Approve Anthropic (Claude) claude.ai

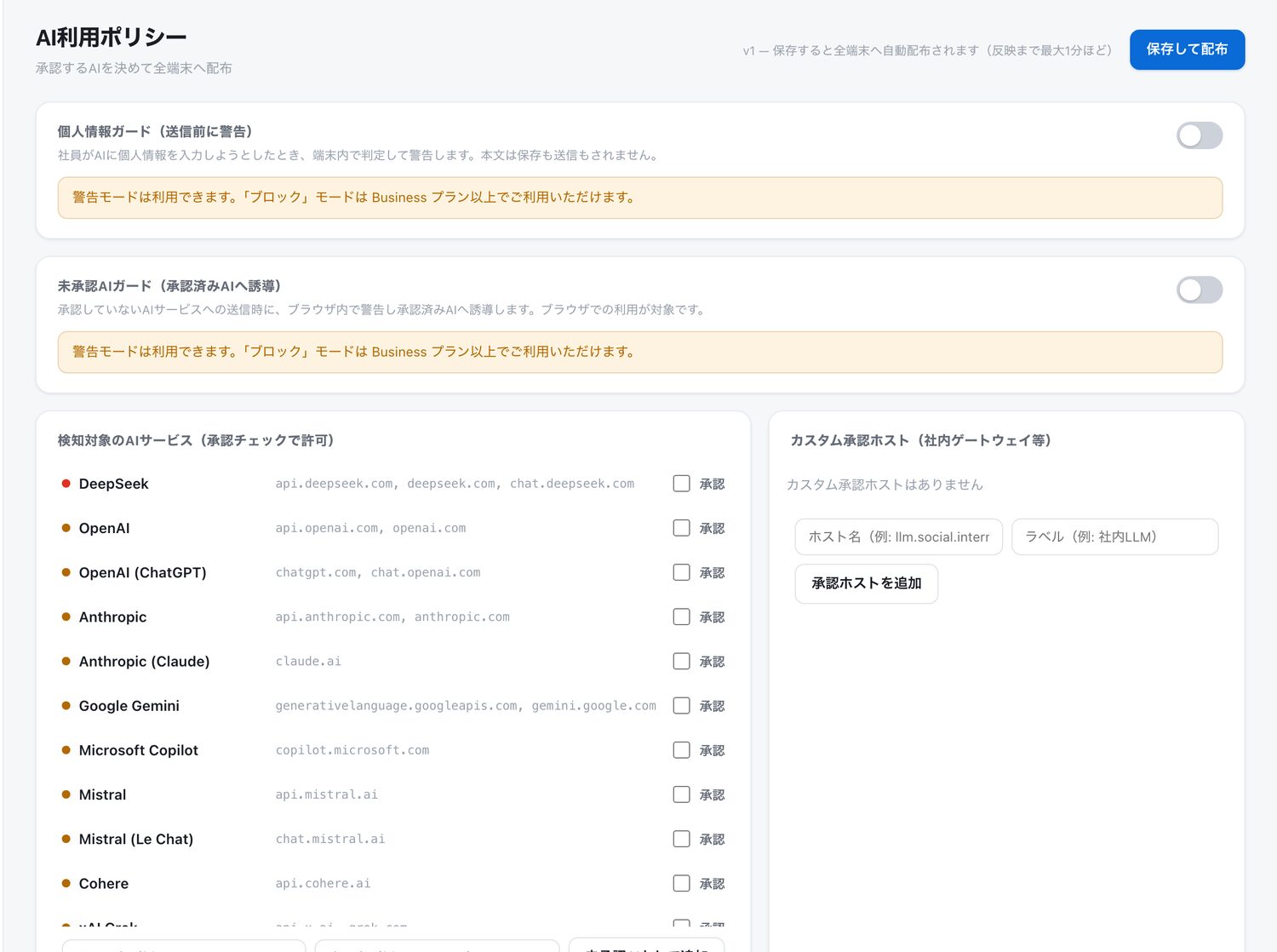[681, 661]
